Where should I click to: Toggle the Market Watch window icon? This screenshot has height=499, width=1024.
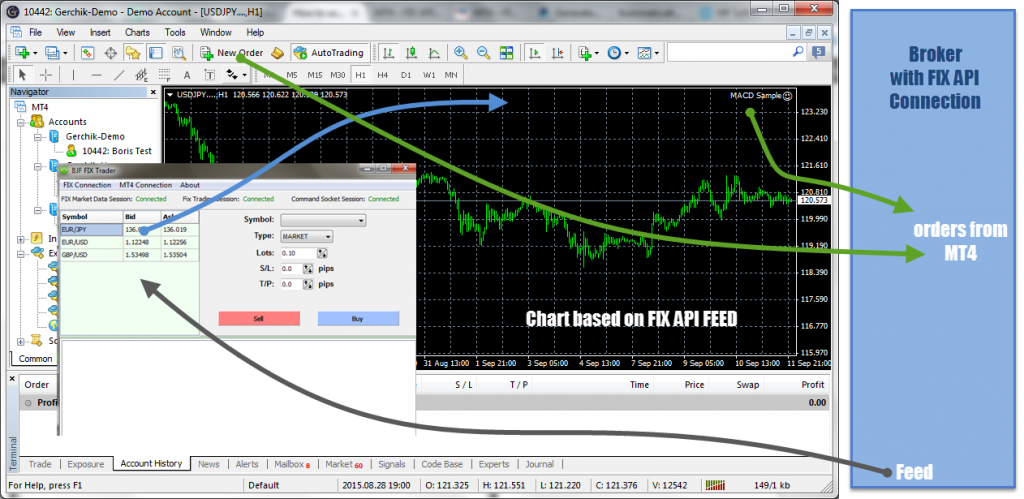coord(88,53)
